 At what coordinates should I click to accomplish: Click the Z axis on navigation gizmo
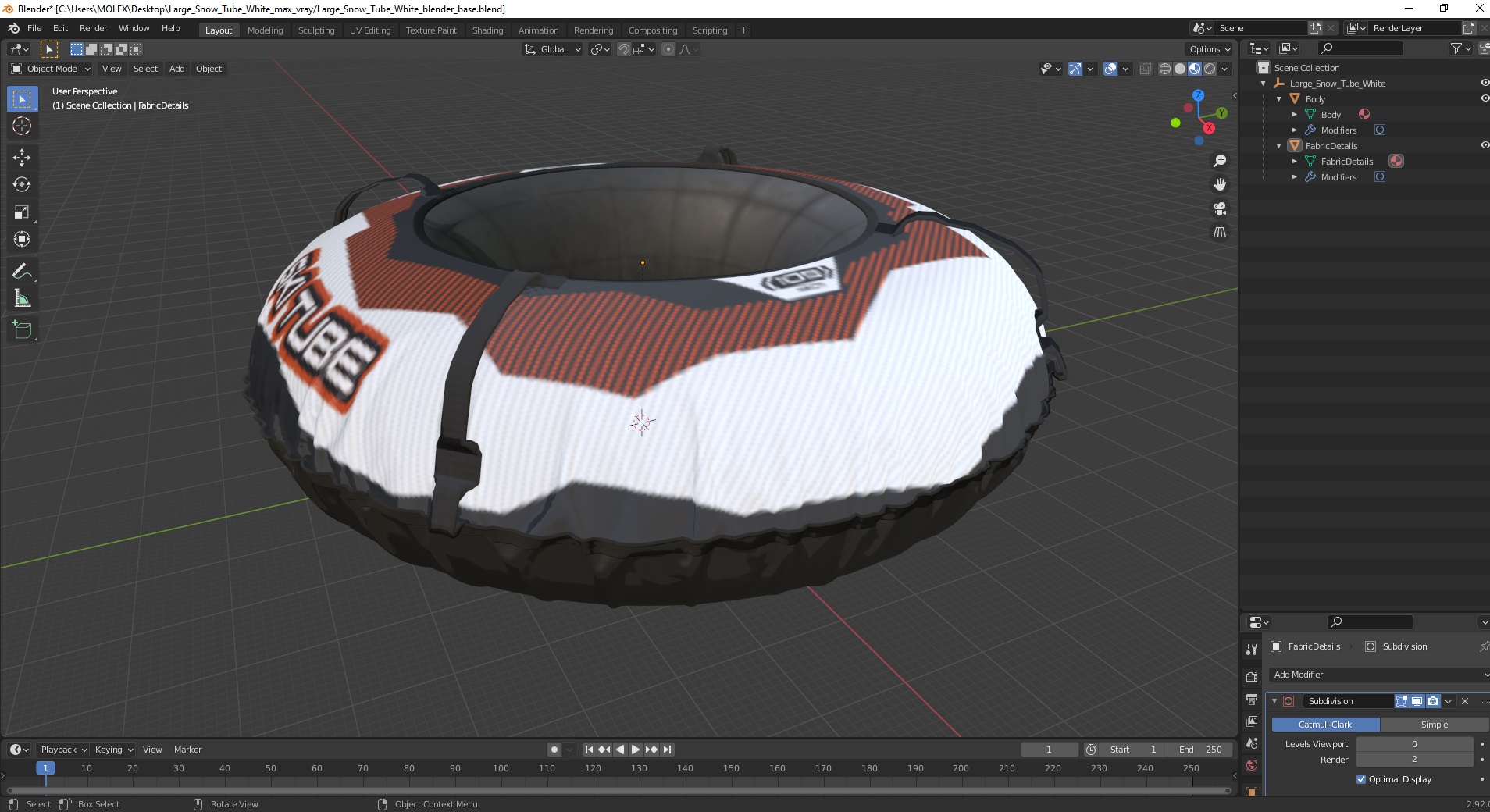pyautogui.click(x=1198, y=94)
